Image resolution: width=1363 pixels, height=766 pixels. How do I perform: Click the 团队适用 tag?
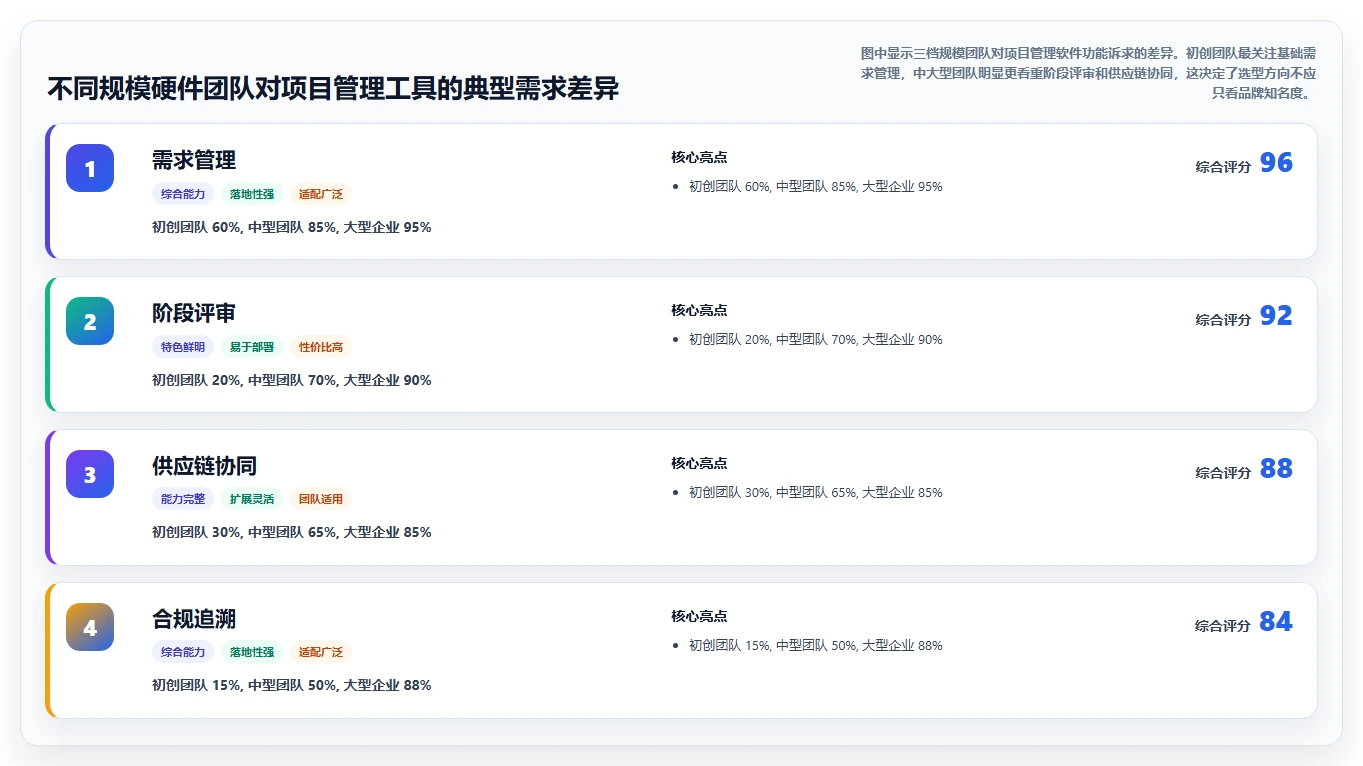click(321, 499)
